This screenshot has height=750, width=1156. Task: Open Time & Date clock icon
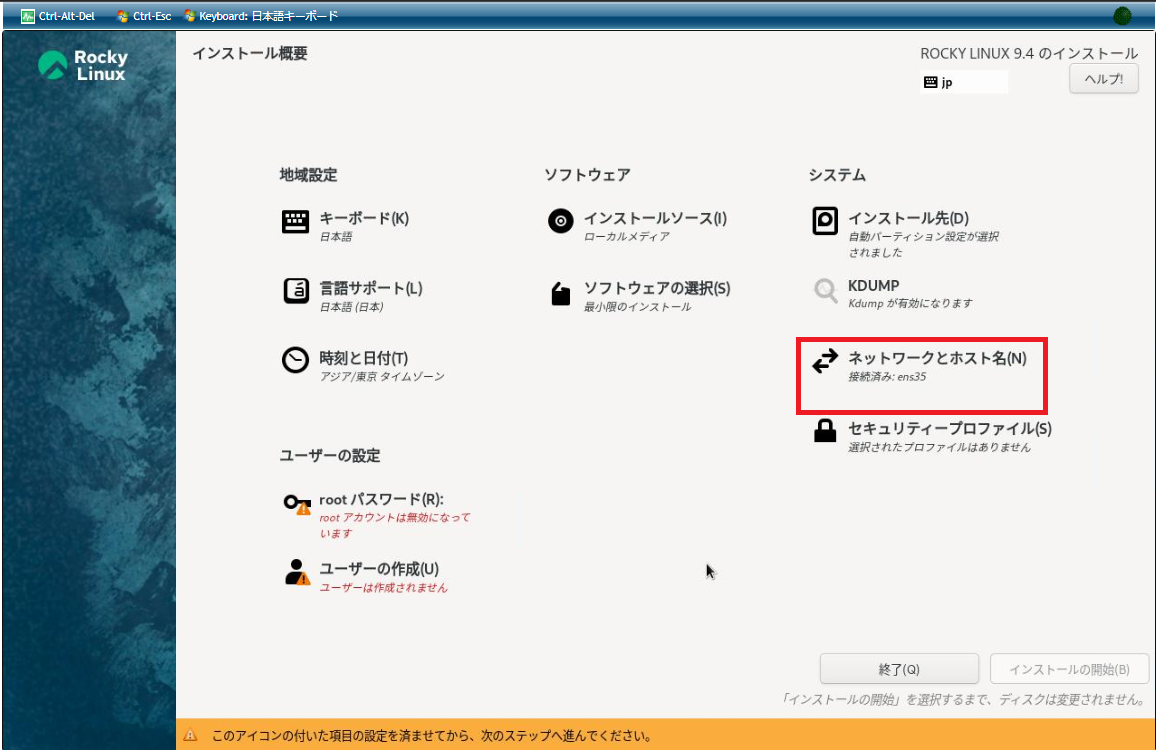[x=295, y=361]
